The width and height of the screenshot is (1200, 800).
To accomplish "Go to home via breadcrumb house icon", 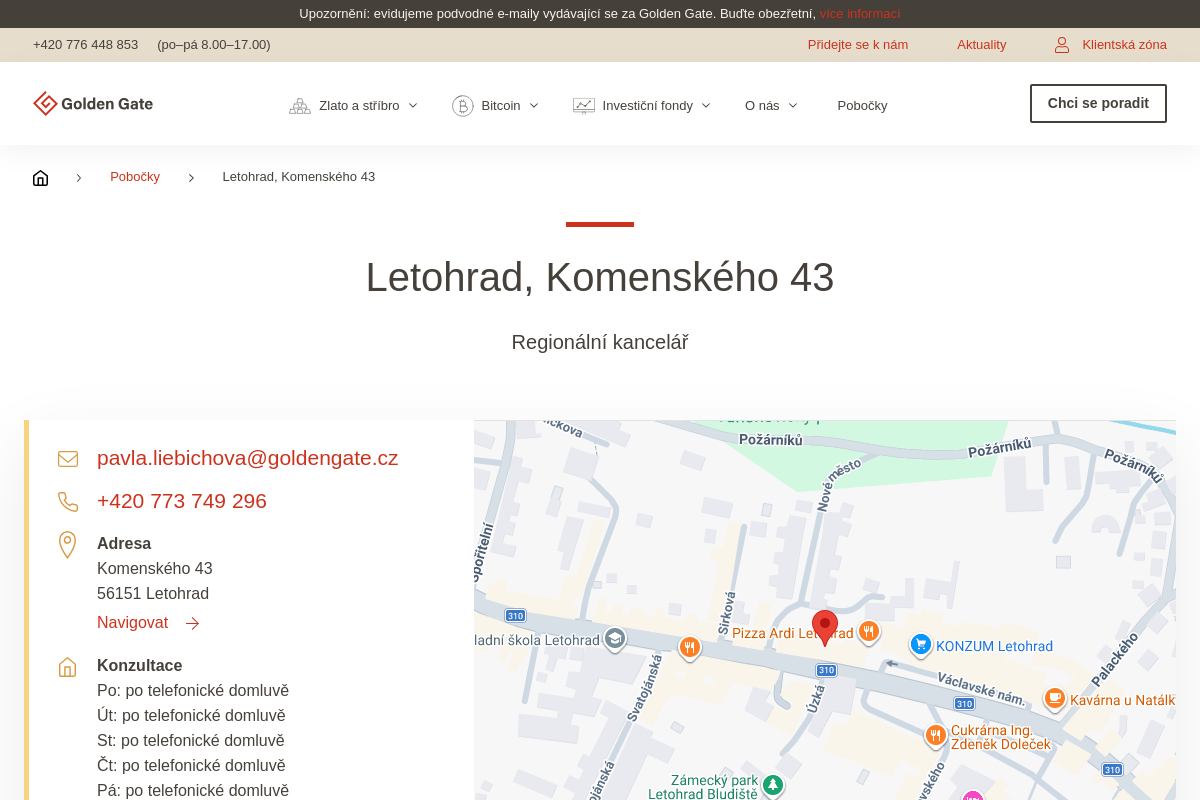I will (x=40, y=178).
